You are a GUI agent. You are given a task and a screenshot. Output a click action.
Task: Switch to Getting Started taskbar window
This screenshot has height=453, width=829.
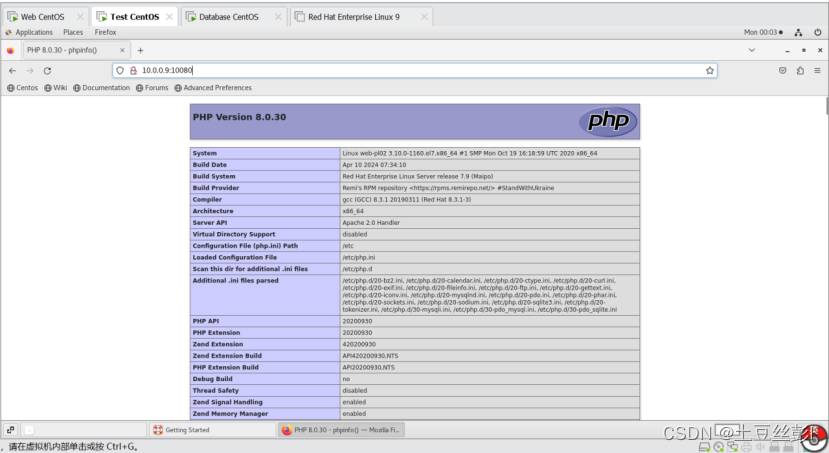pyautogui.click(x=211, y=430)
